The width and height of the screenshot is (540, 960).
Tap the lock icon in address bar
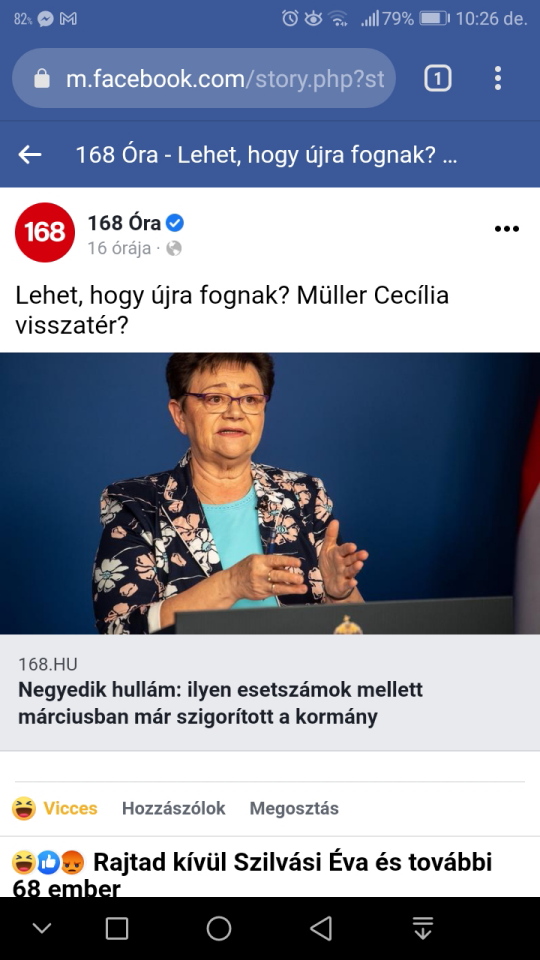(42, 78)
